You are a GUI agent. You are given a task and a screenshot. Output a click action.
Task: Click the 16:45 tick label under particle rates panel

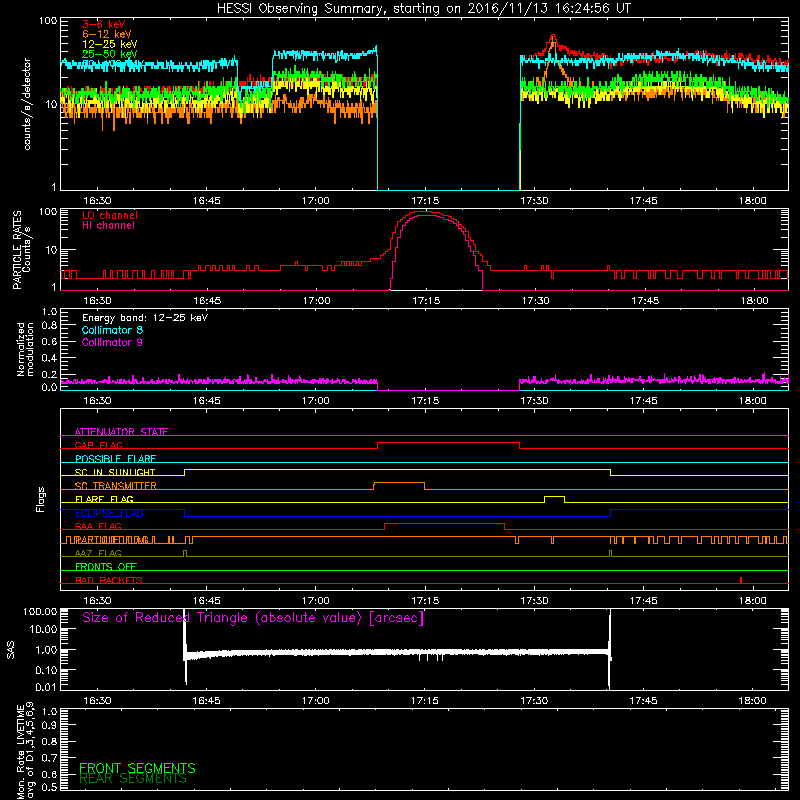207,301
